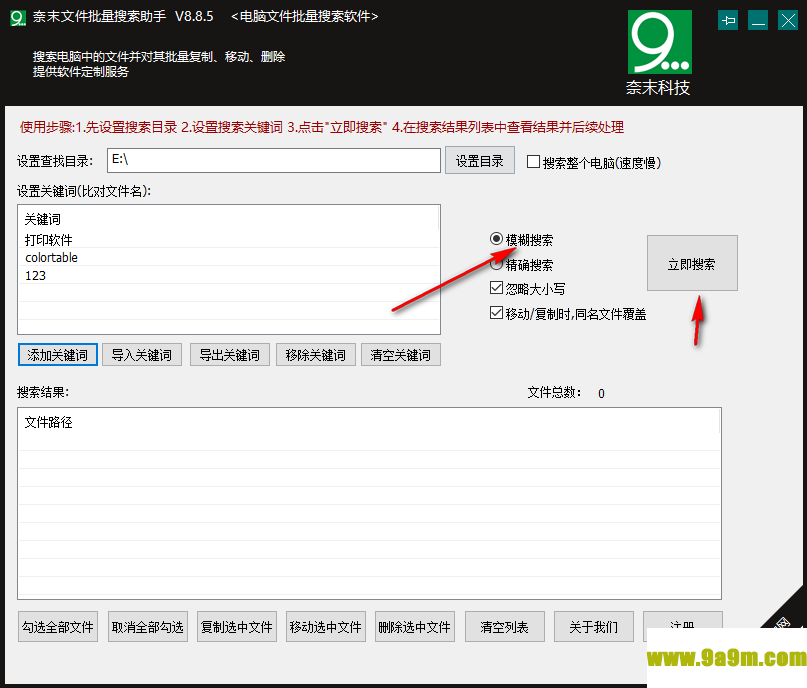The height and width of the screenshot is (688, 807).
Task: Click the 导入关键词 button
Action: pos(142,355)
